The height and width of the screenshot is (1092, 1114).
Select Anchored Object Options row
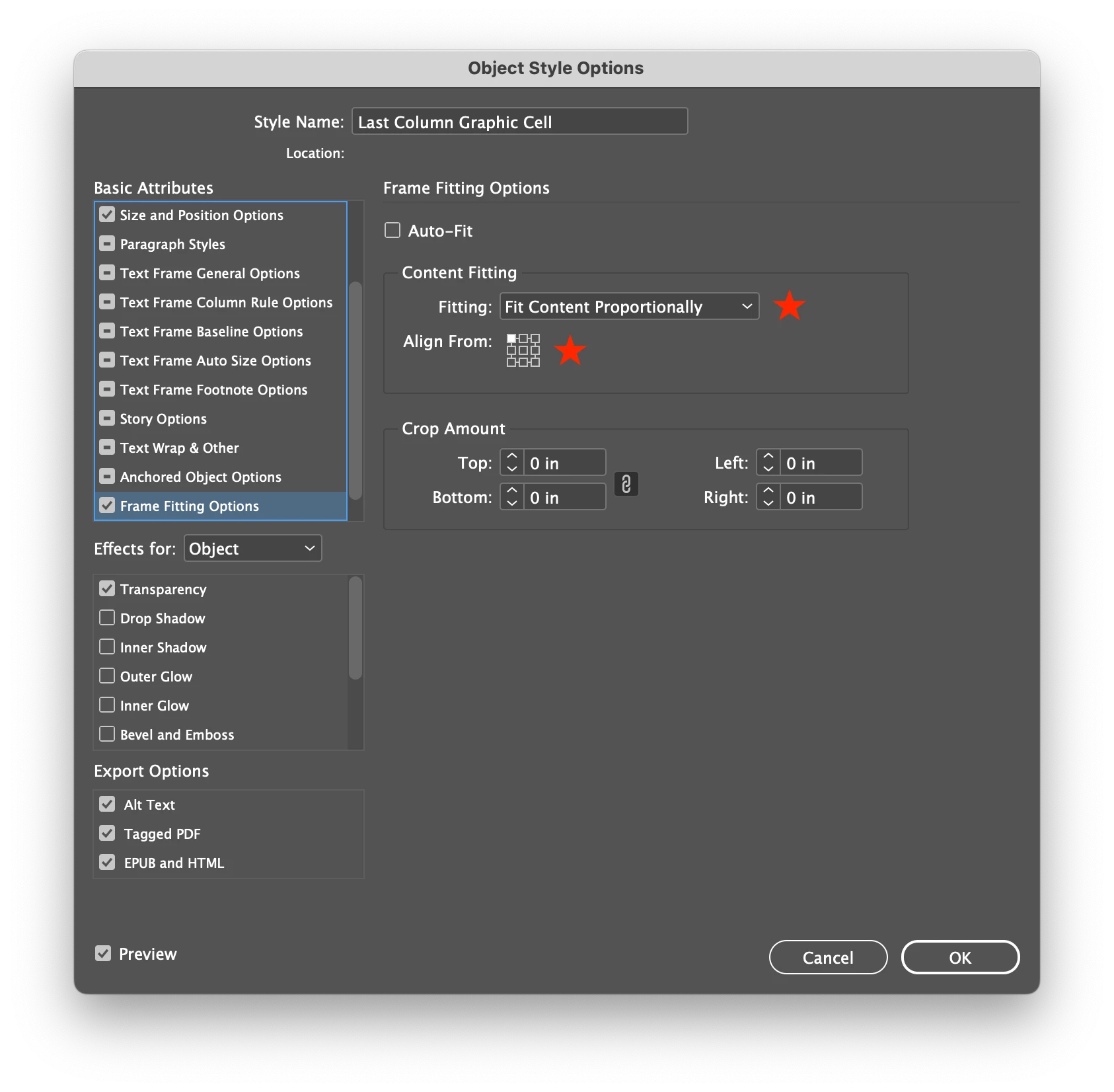[221, 477]
